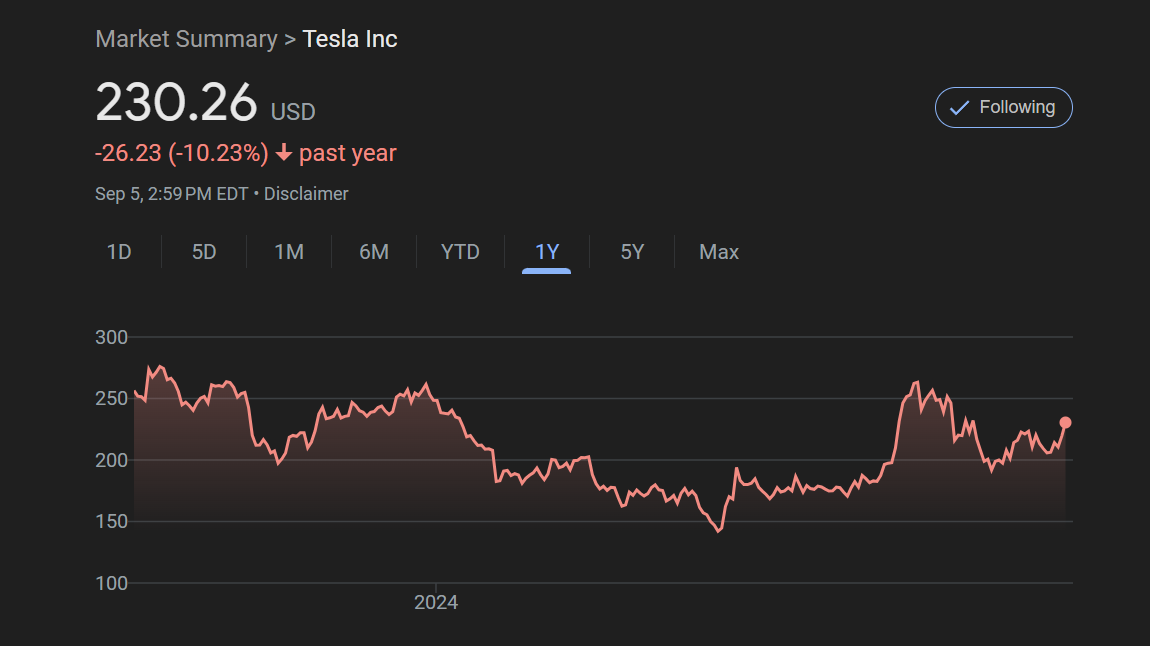The height and width of the screenshot is (646, 1150).
Task: Select the 5D time range tab
Action: pos(204,252)
